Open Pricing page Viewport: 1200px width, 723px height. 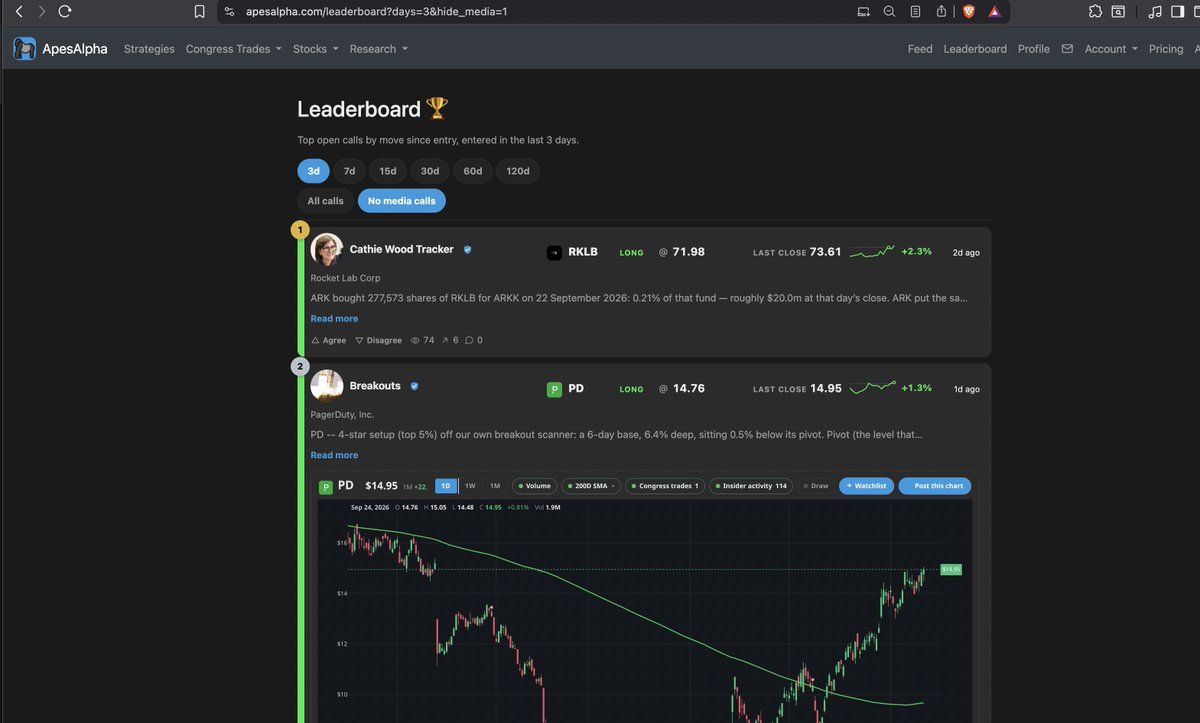1166,48
